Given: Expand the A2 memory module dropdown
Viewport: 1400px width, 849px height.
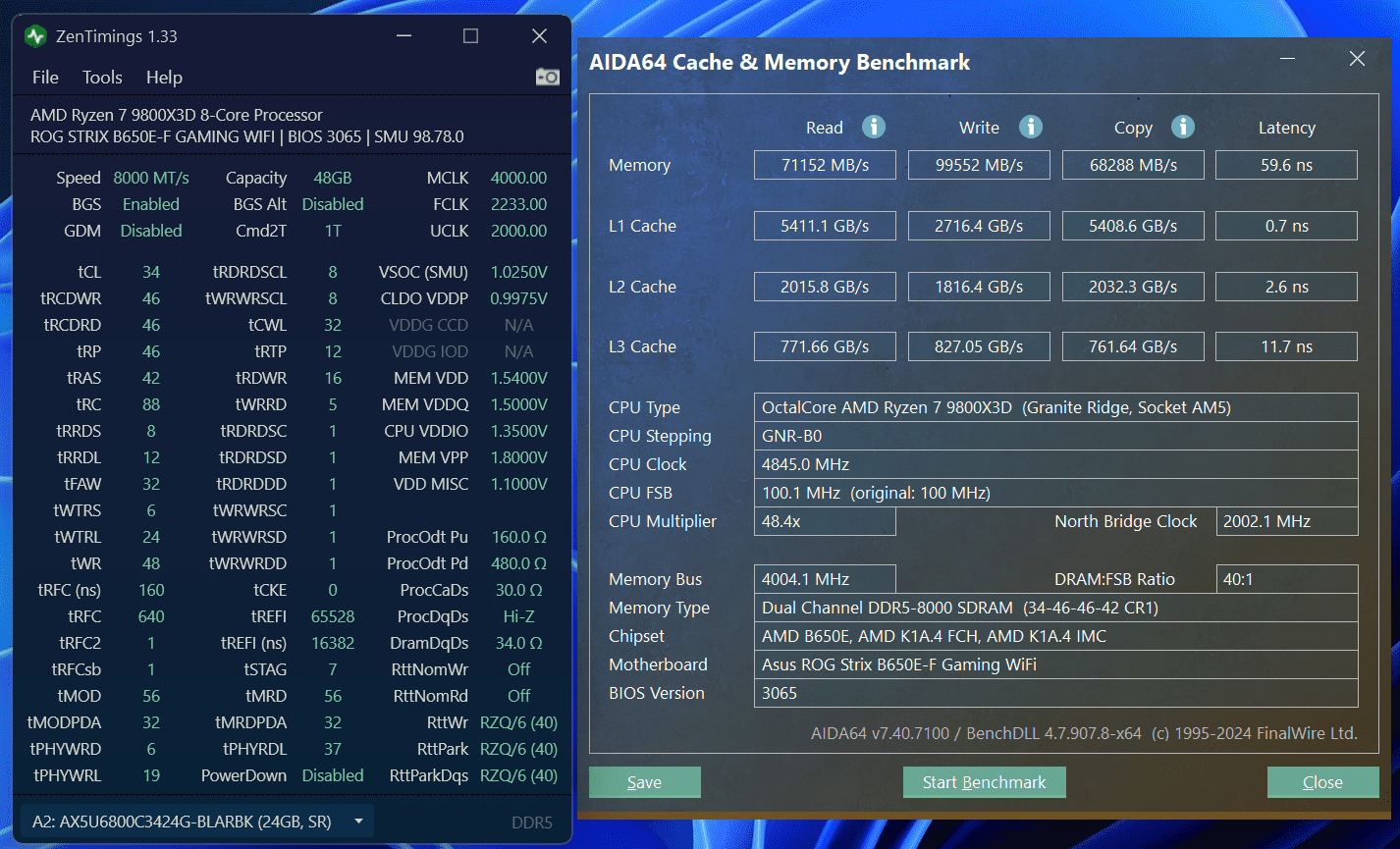Looking at the screenshot, I should click(x=196, y=822).
